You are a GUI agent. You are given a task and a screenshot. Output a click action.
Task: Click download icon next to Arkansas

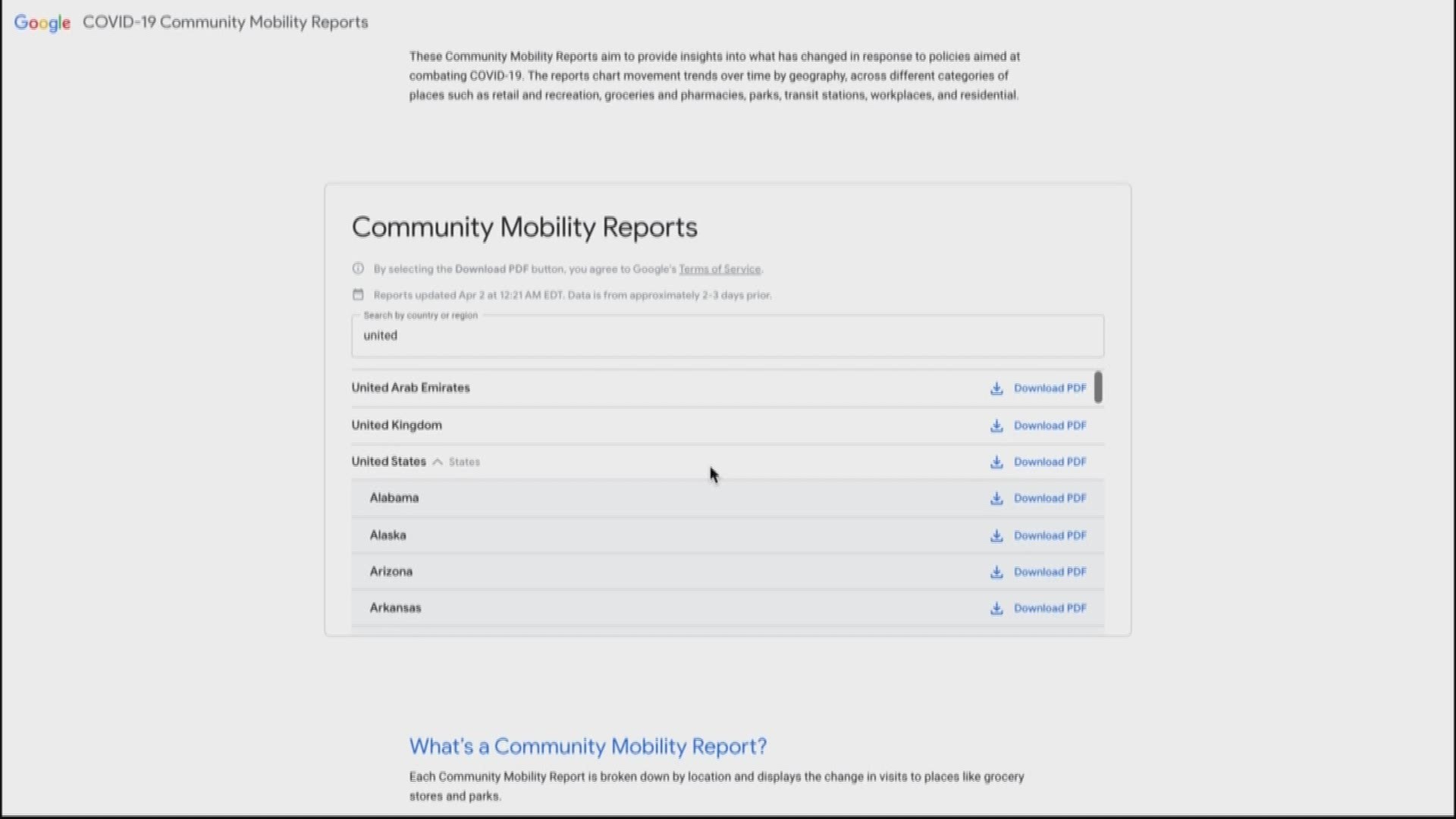click(x=996, y=608)
